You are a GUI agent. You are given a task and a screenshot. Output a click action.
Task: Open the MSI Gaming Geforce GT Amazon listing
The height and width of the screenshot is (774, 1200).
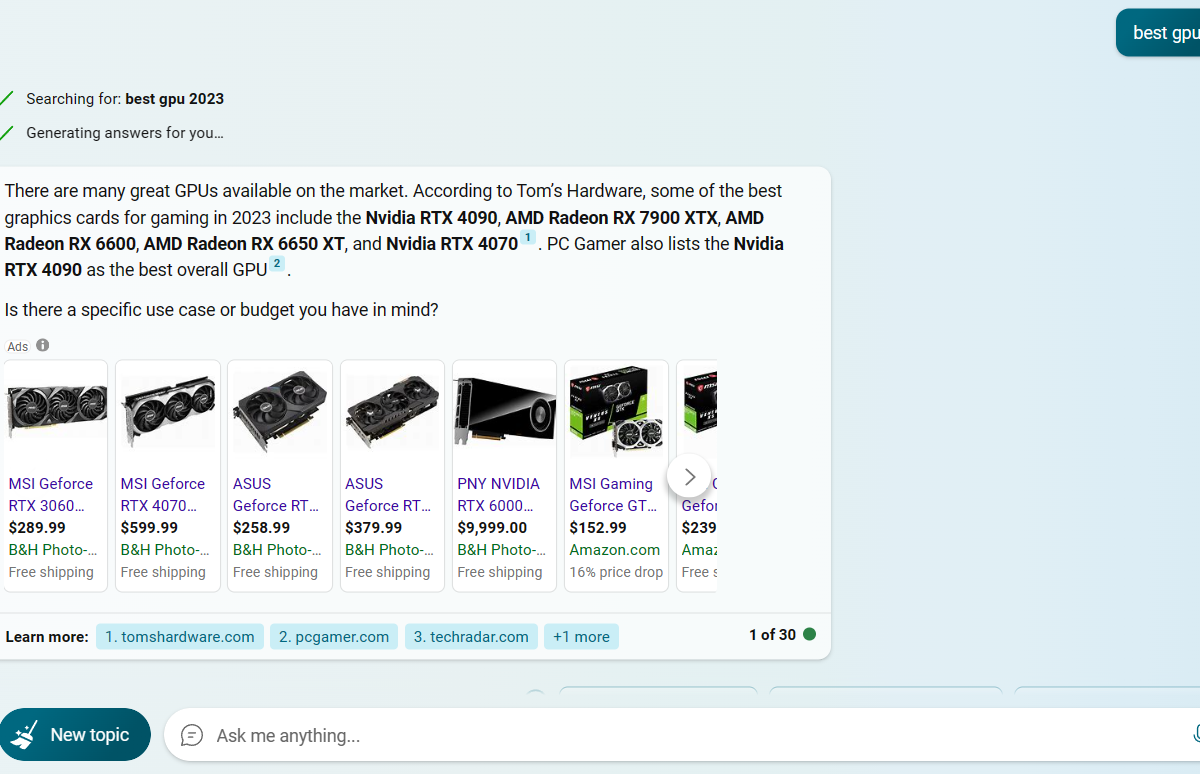616,476
